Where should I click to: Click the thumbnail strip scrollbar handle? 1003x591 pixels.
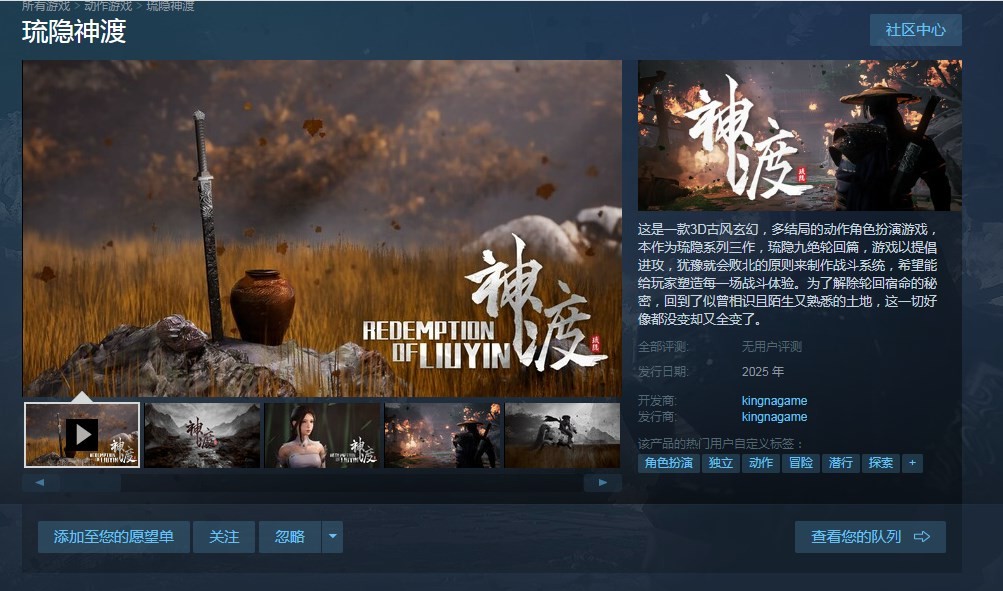[90, 483]
